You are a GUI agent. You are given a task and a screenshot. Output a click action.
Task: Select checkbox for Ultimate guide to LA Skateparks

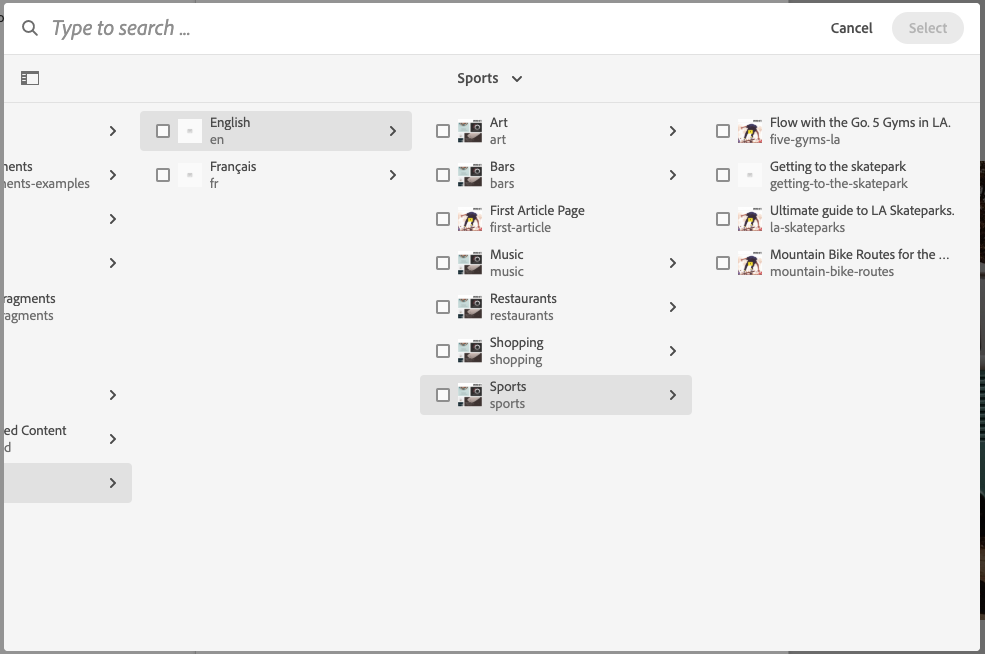pos(723,219)
